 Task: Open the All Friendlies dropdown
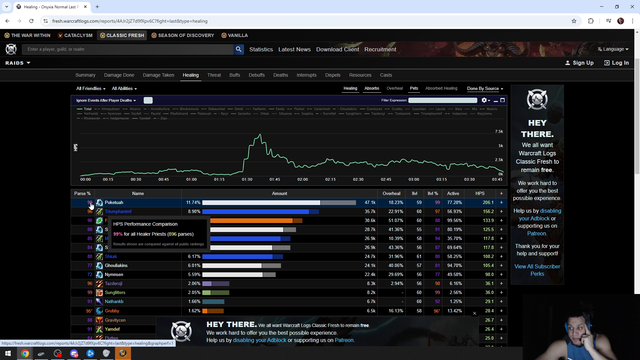pos(91,89)
